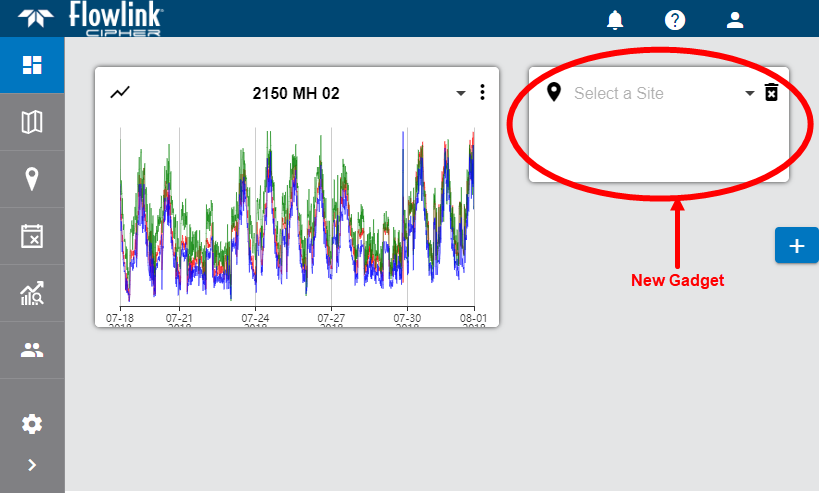
Task: Open the users group sidebar icon
Action: [x=32, y=350]
